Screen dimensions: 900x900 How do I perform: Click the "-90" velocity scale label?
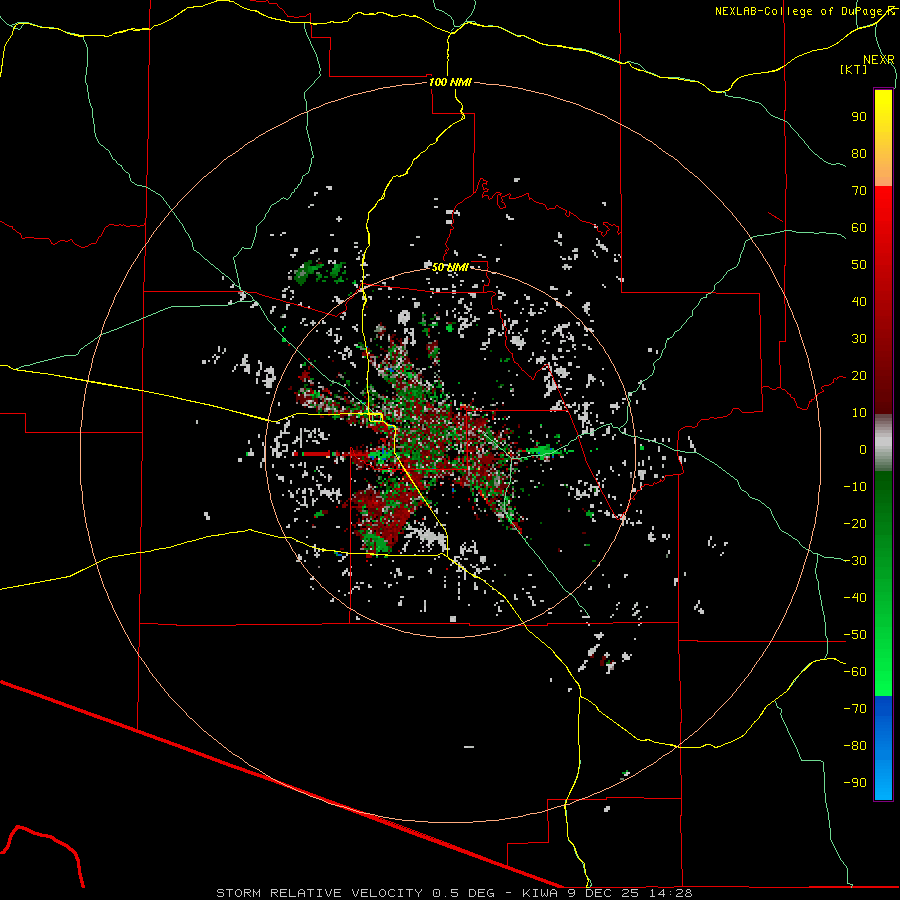[x=855, y=783]
